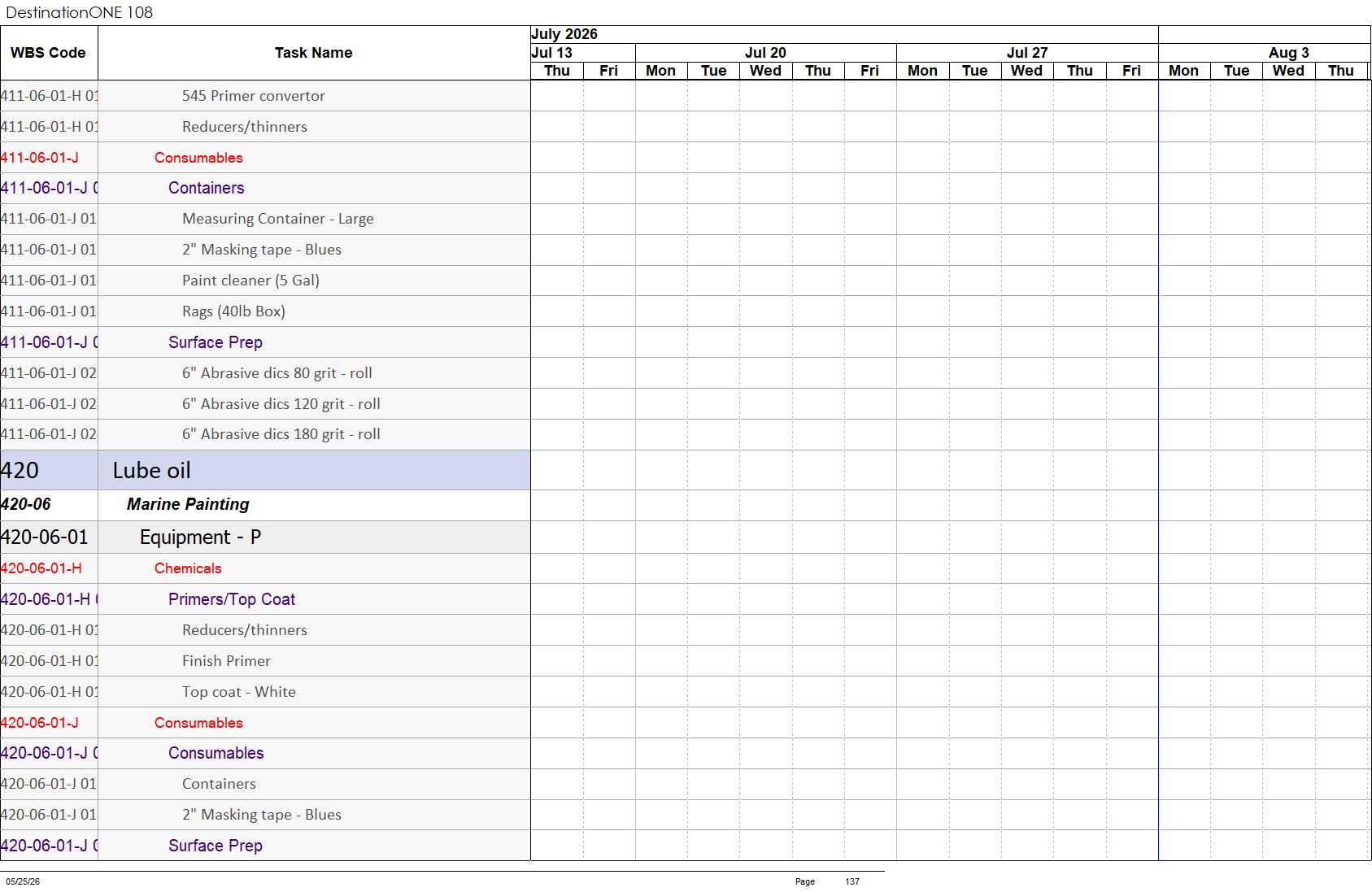Screen dimensions: 1372x892
Task: Select the Top coat - White task
Action: (265, 692)
